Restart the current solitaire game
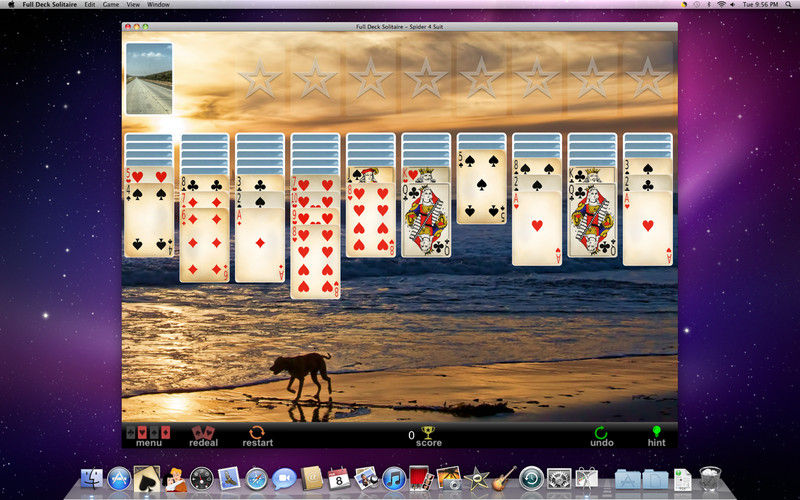 pyautogui.click(x=257, y=435)
